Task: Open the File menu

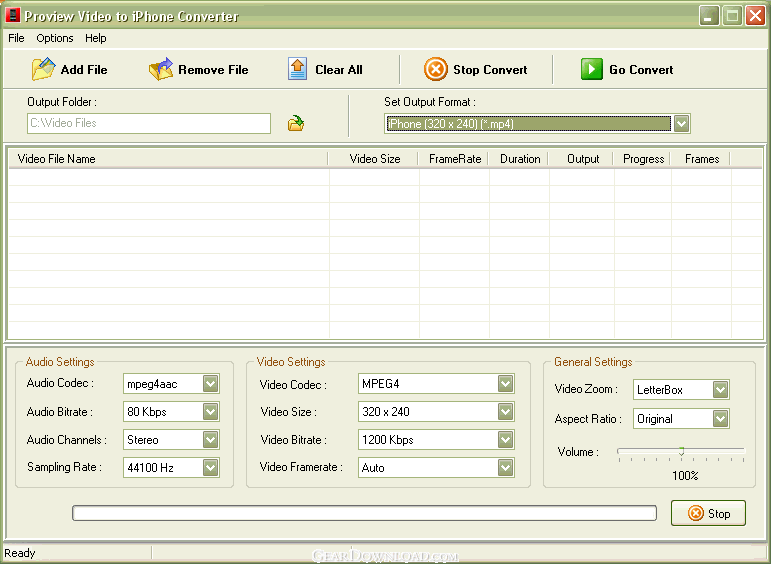Action: point(16,38)
